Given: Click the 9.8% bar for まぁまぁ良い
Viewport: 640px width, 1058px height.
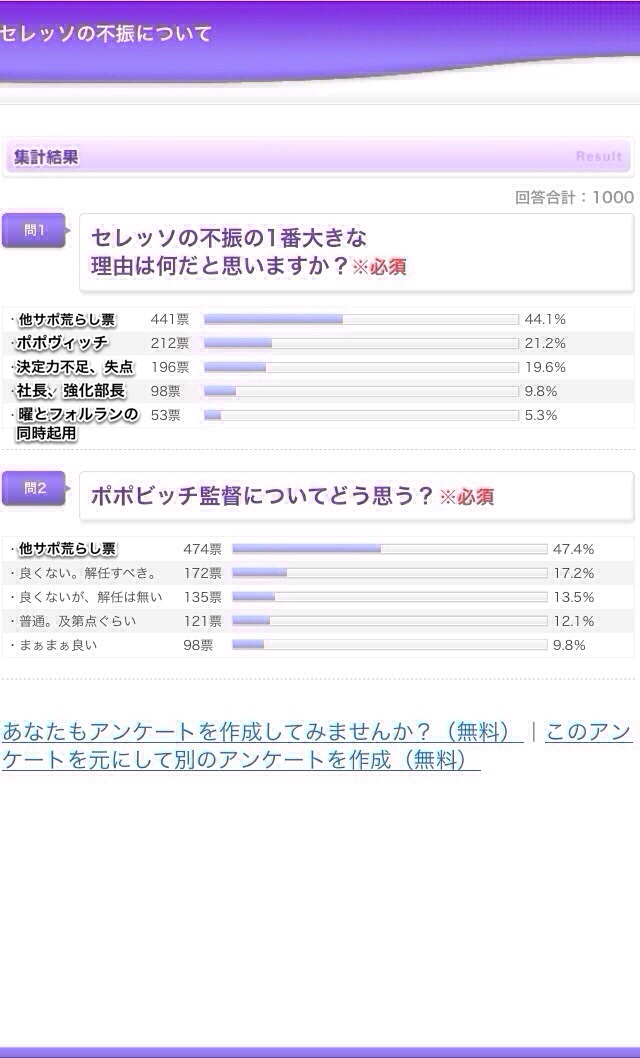Looking at the screenshot, I should pos(389,645).
